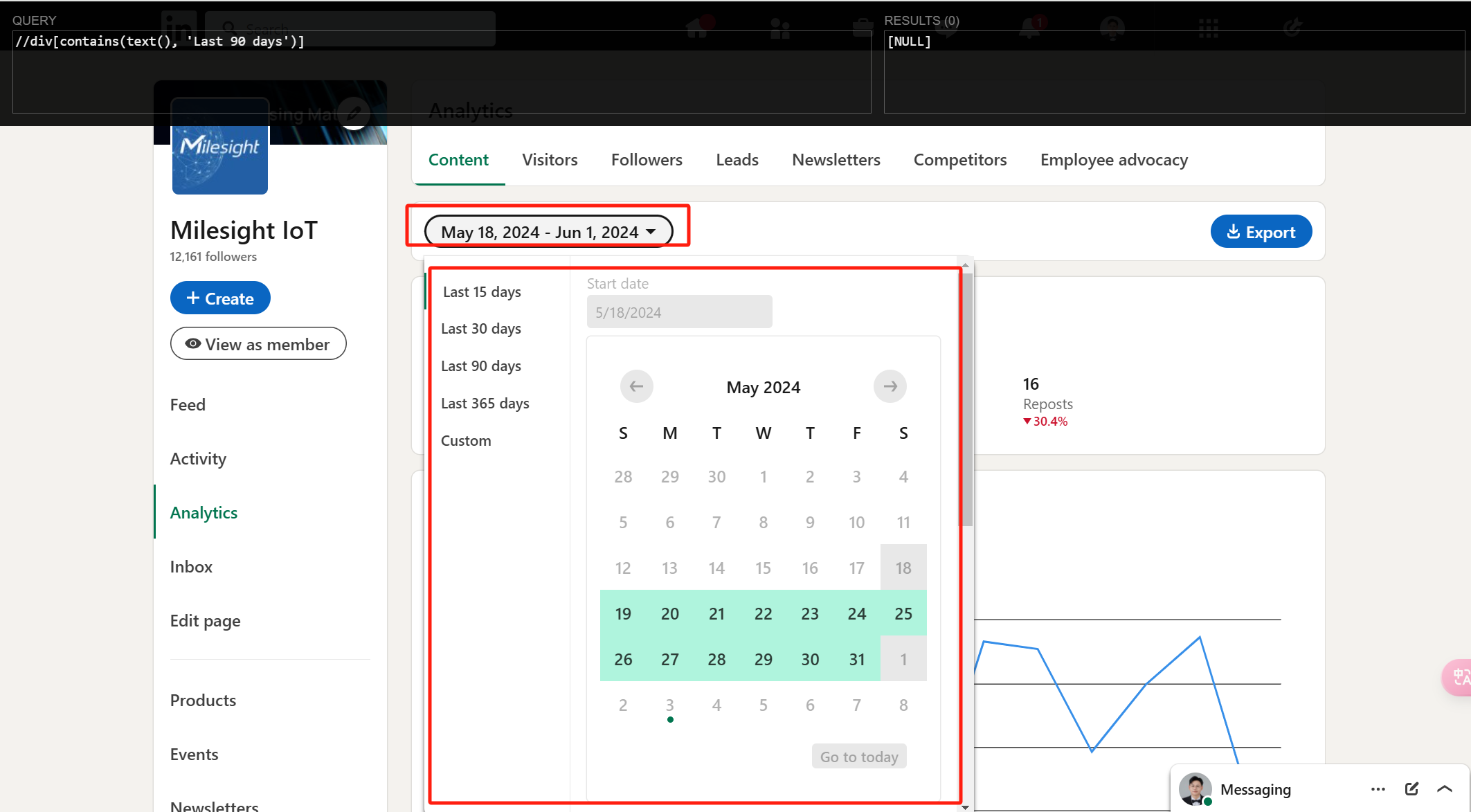1471x812 pixels.
Task: Click the Start date input field
Action: click(x=679, y=312)
